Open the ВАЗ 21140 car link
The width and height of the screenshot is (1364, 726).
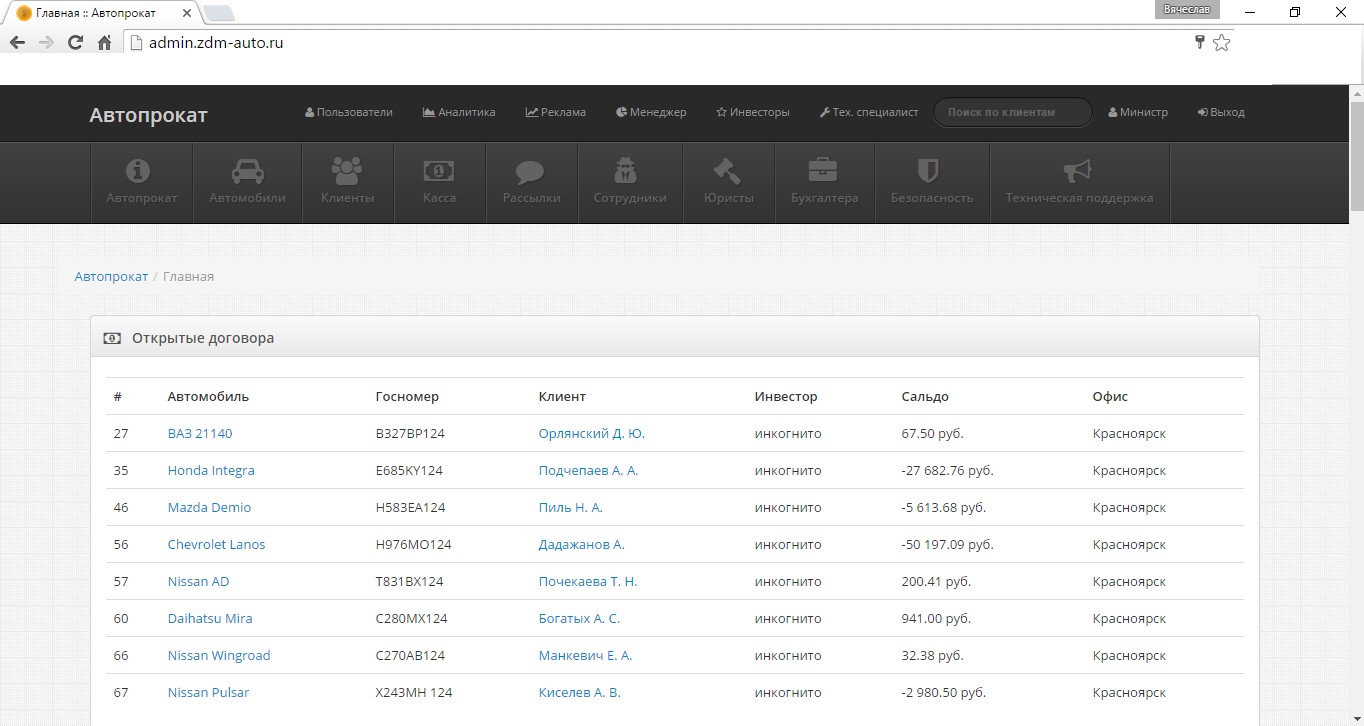click(200, 433)
